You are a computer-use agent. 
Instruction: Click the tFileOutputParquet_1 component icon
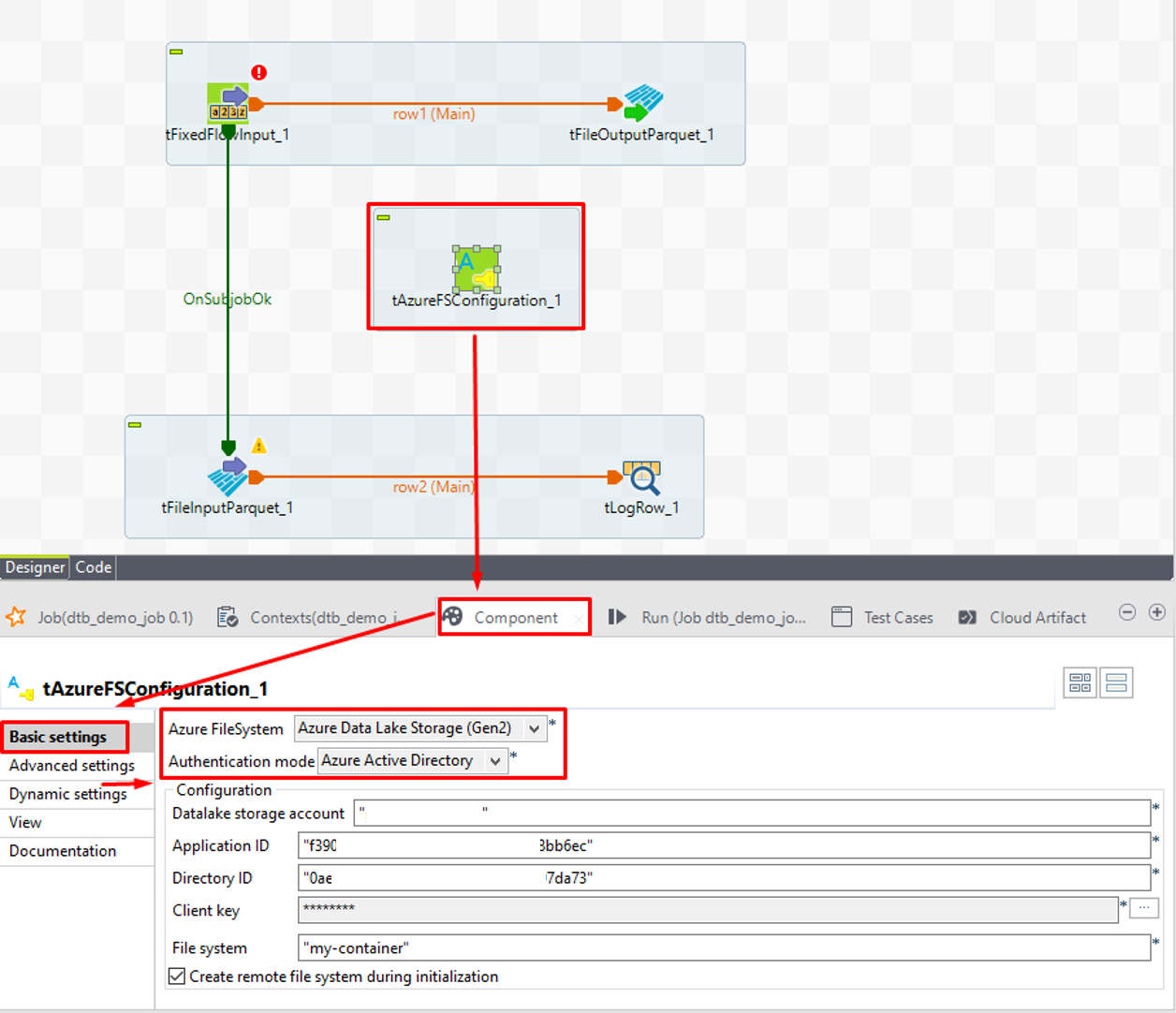click(x=642, y=103)
